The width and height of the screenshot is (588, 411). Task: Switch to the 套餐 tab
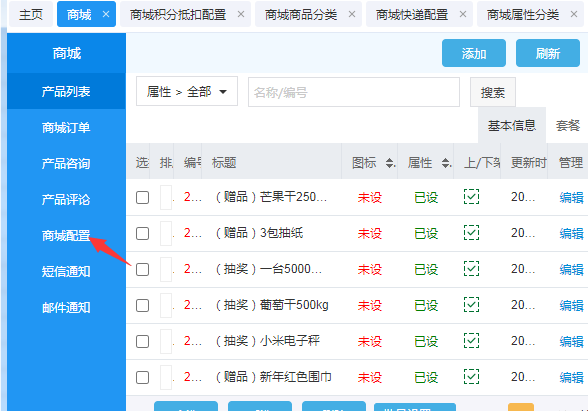[x=568, y=125]
